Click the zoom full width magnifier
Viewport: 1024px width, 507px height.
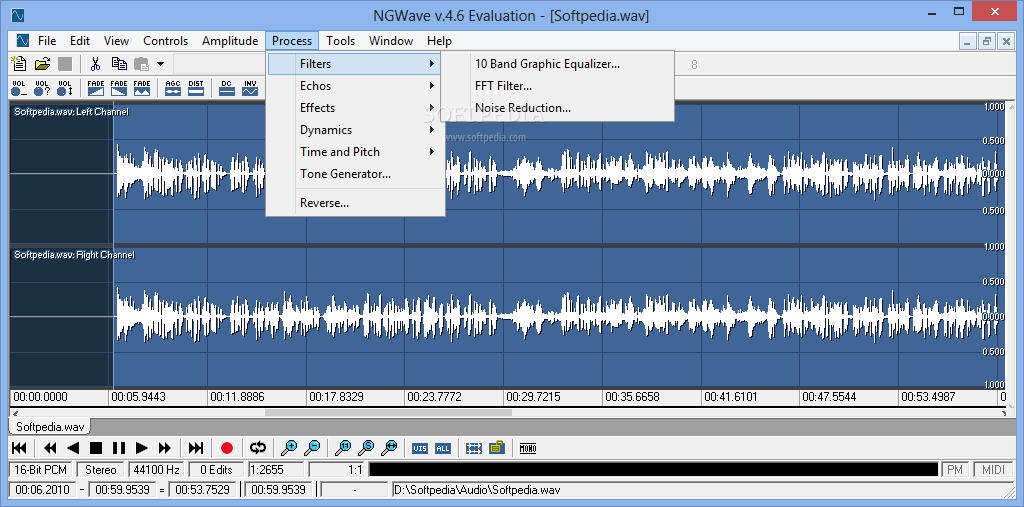tap(389, 448)
